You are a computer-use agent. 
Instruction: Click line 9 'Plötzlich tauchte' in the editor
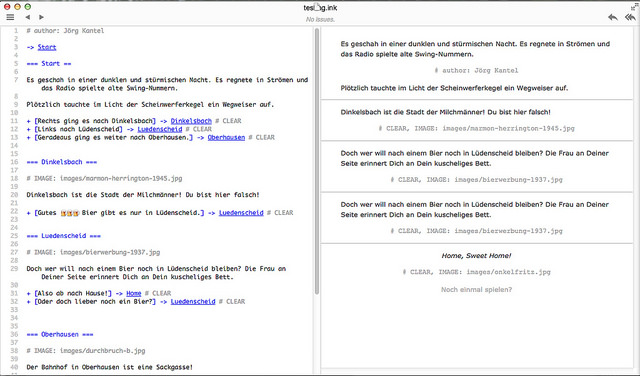pyautogui.click(x=150, y=105)
